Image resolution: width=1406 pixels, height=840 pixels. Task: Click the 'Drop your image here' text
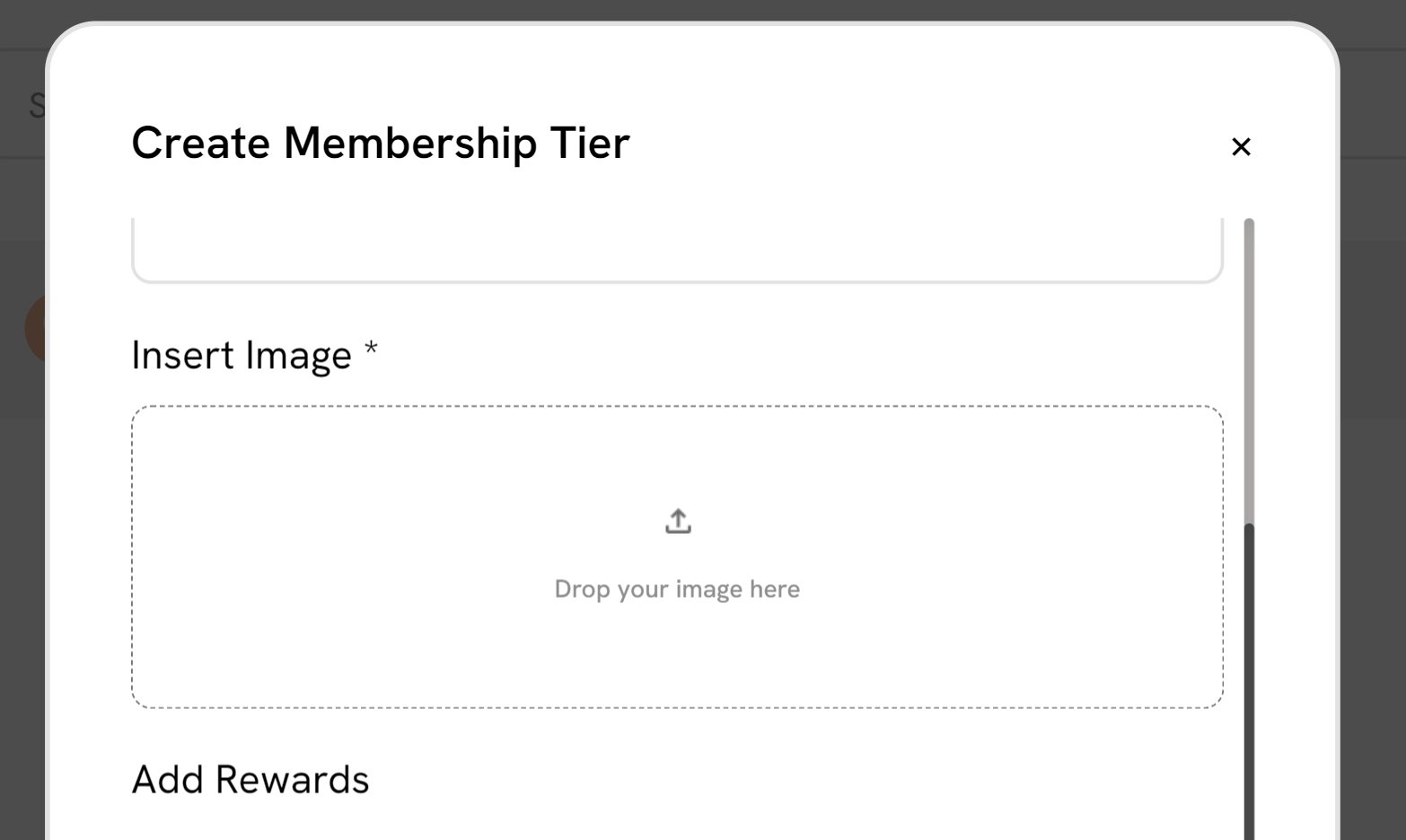(677, 590)
